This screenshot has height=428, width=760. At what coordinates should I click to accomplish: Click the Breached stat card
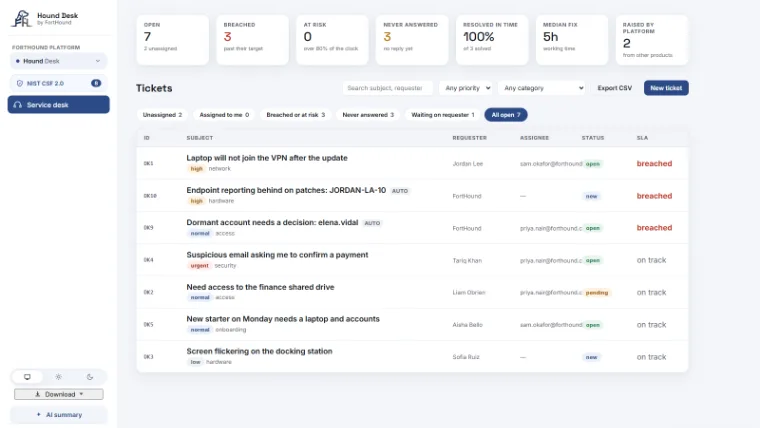click(x=252, y=40)
